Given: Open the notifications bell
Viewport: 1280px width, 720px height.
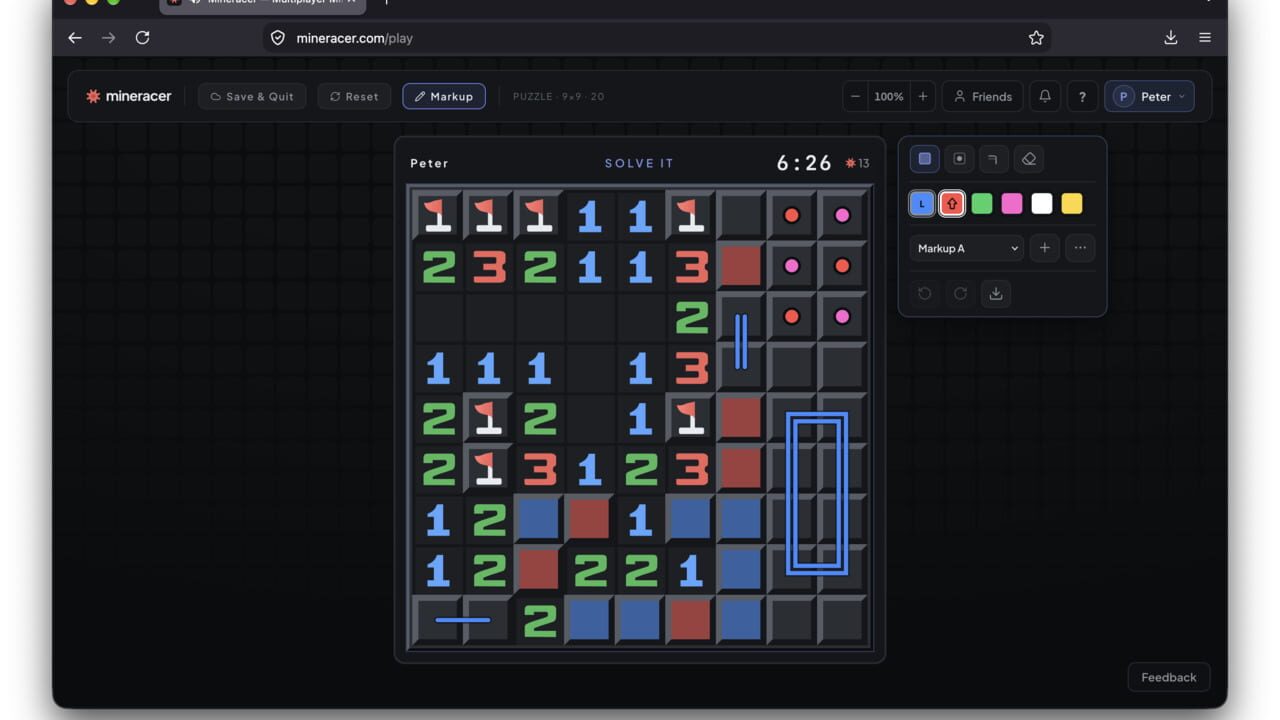Looking at the screenshot, I should [x=1045, y=96].
